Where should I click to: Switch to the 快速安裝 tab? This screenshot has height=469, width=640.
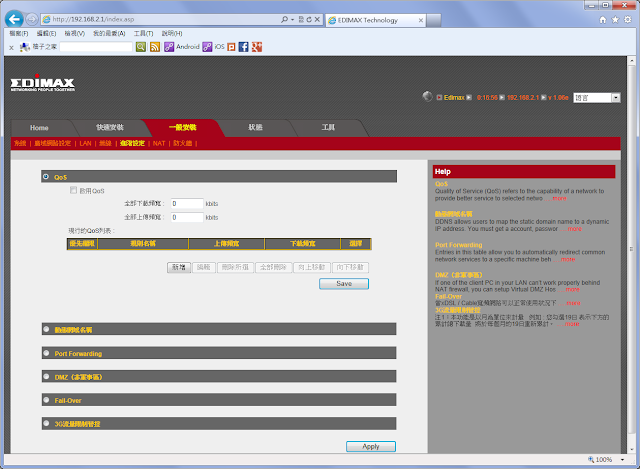(110, 127)
